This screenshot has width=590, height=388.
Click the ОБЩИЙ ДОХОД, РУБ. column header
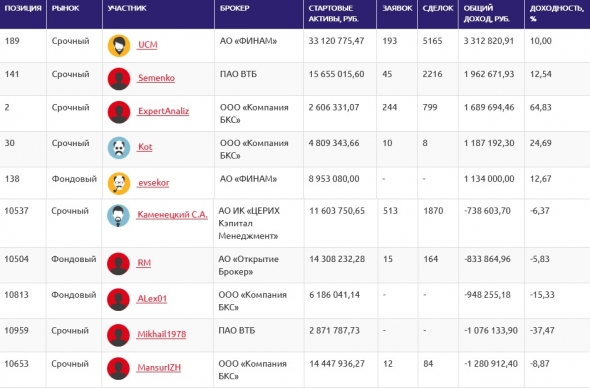487,13
